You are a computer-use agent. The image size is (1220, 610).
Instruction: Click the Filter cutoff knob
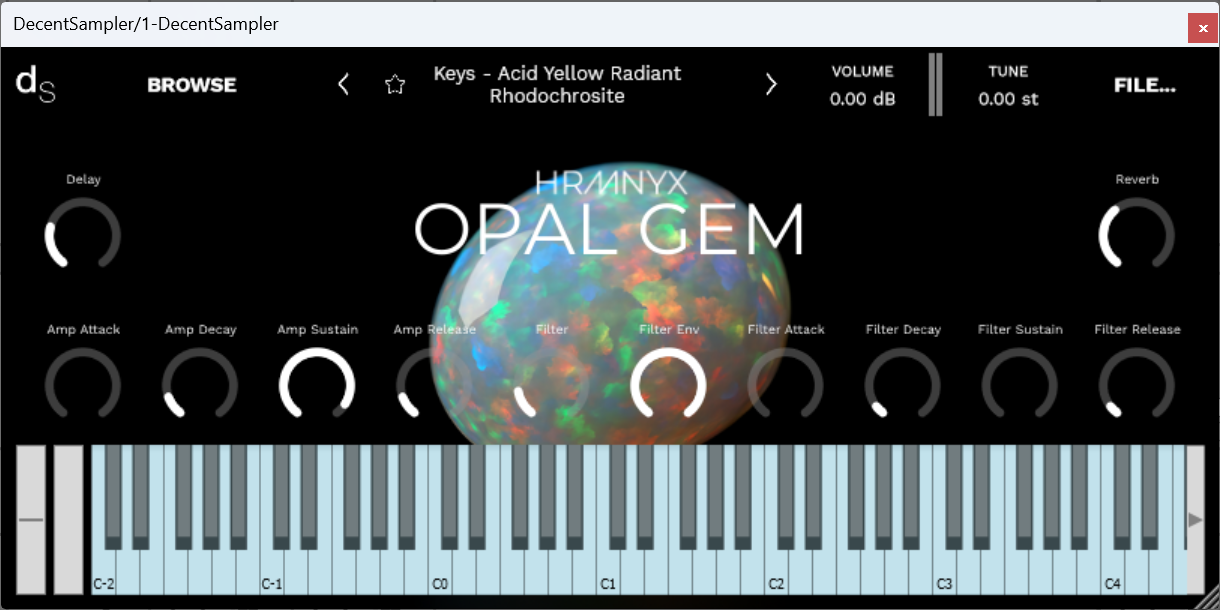551,385
